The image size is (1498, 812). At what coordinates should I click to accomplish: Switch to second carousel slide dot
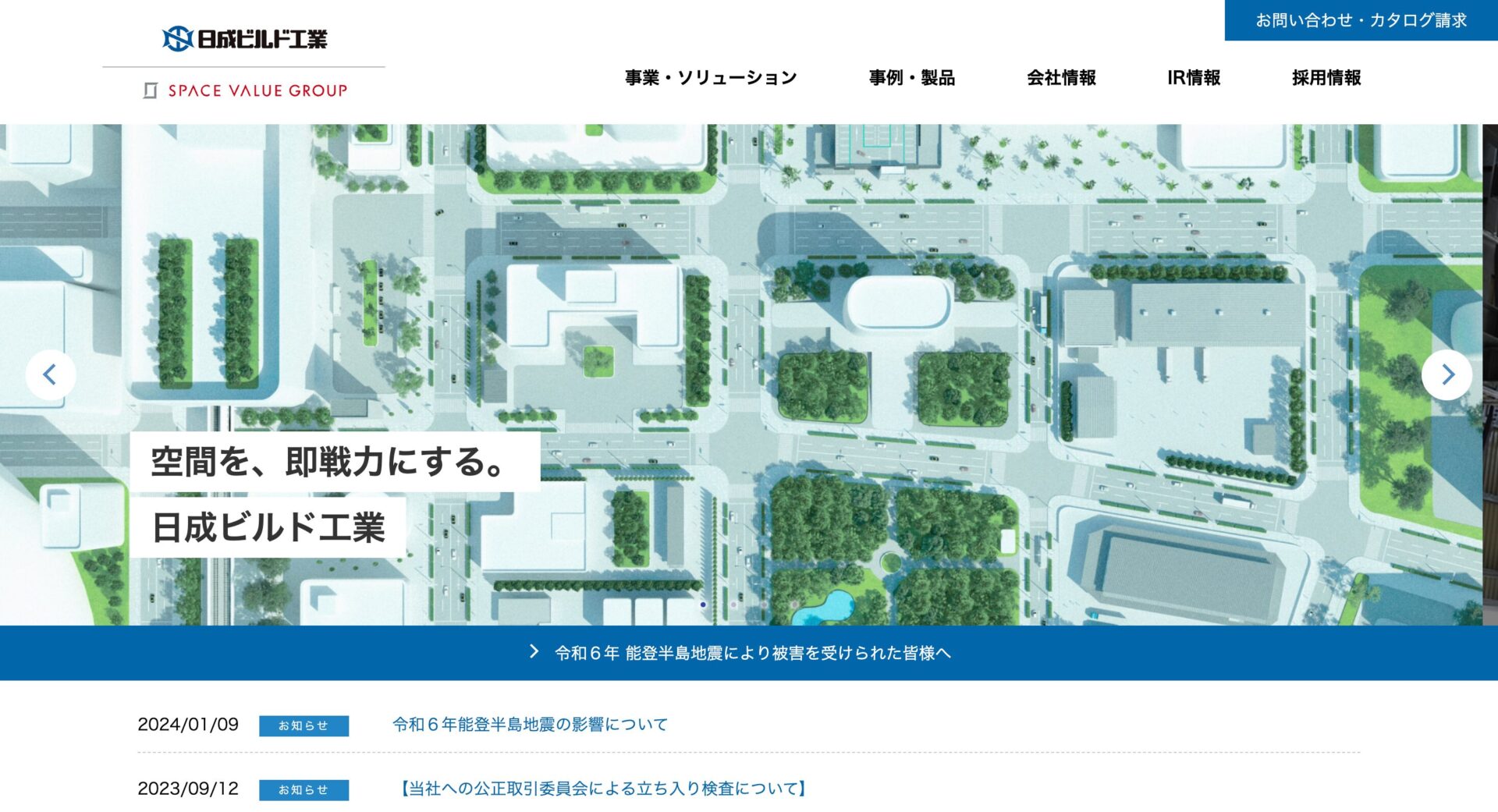click(733, 605)
